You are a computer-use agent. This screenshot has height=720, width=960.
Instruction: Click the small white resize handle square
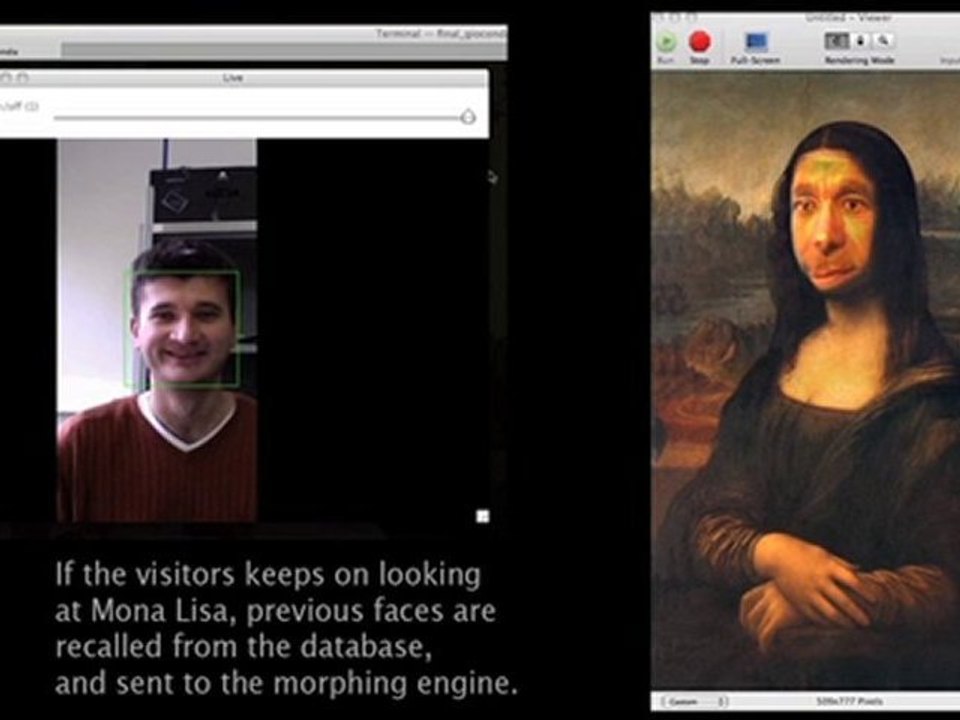coord(482,517)
